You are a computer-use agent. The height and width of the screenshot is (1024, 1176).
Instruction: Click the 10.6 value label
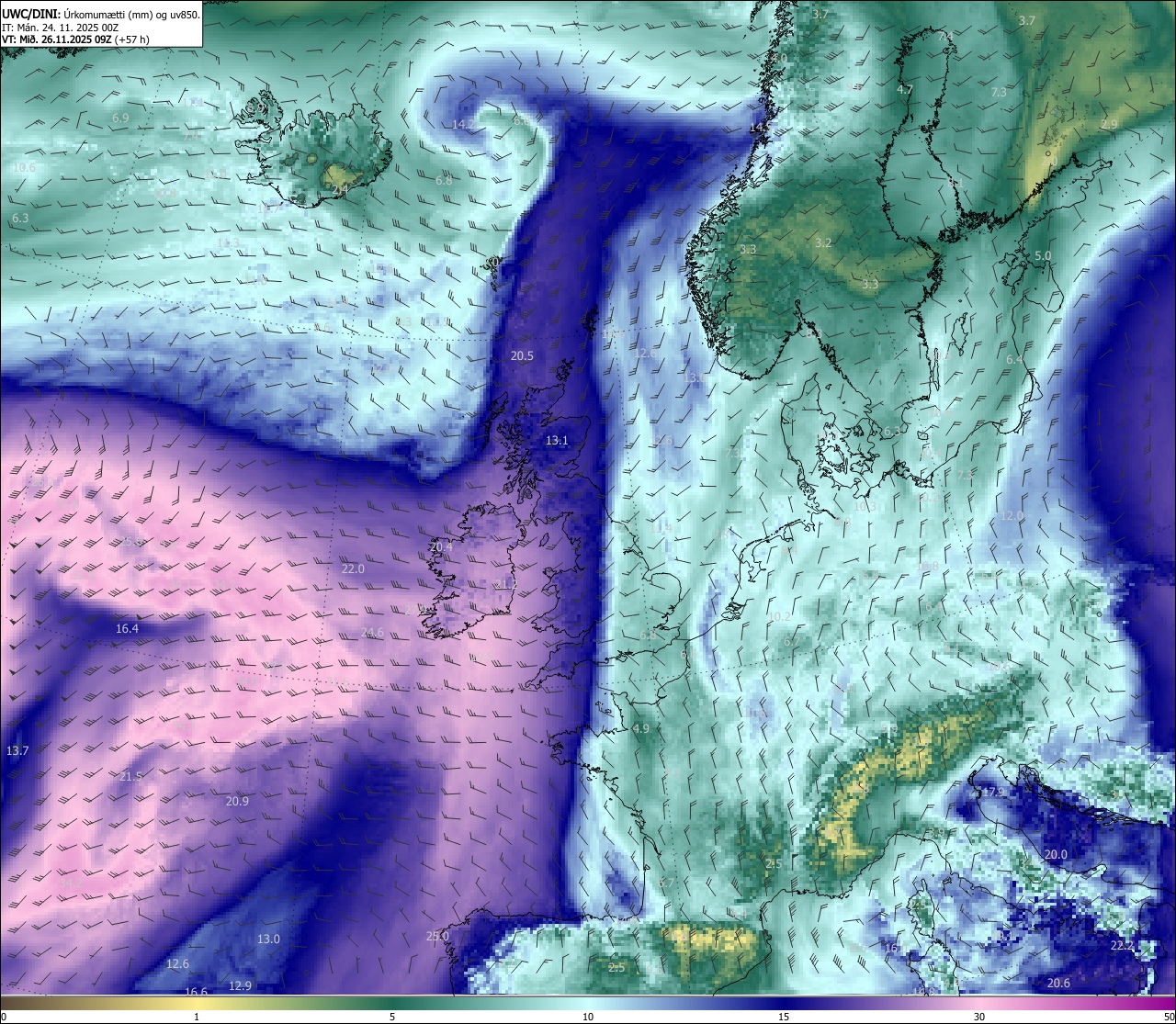pyautogui.click(x=24, y=167)
